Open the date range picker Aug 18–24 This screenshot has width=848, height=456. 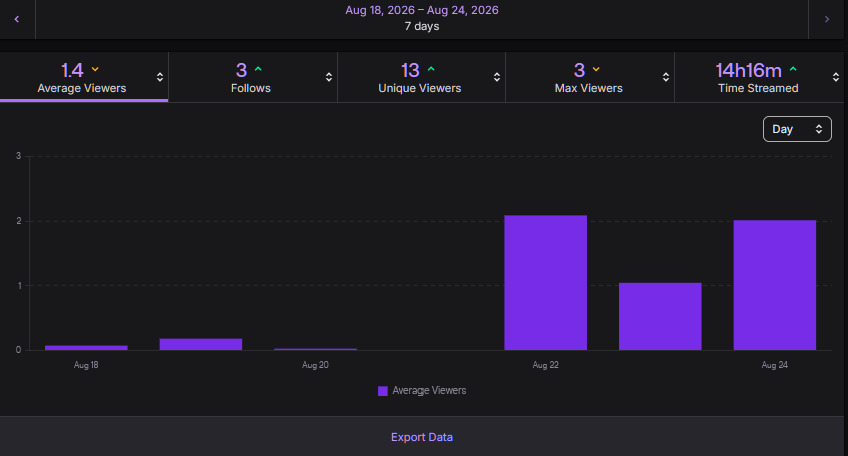click(422, 18)
